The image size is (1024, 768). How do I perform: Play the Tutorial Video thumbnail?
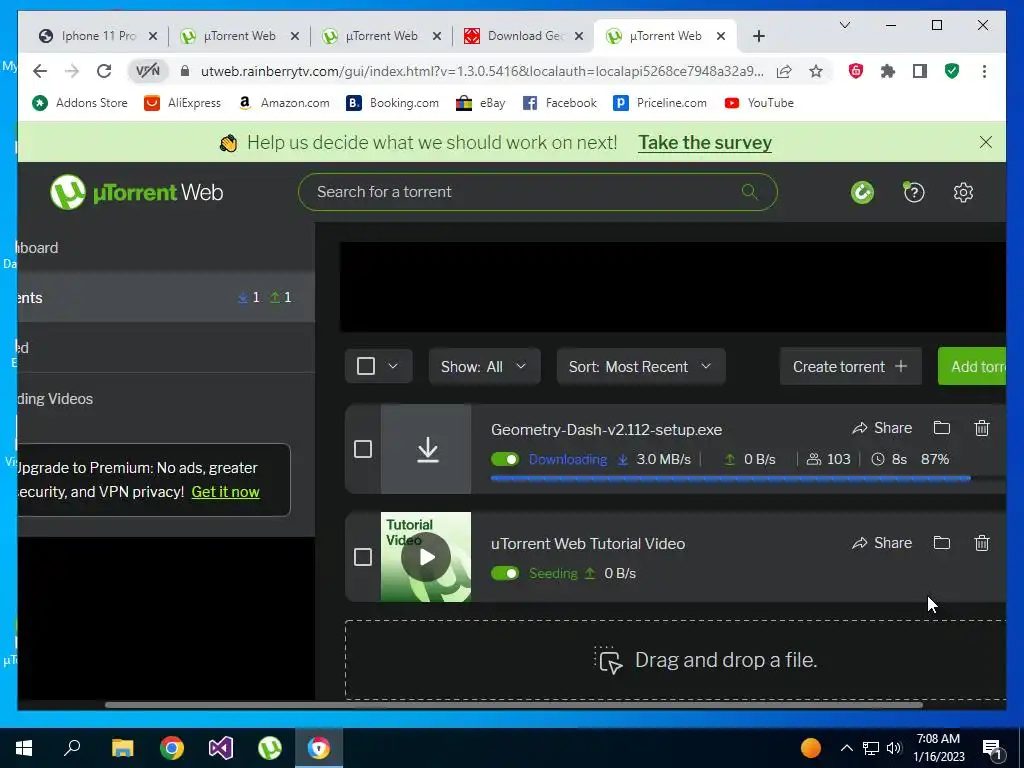click(x=426, y=557)
